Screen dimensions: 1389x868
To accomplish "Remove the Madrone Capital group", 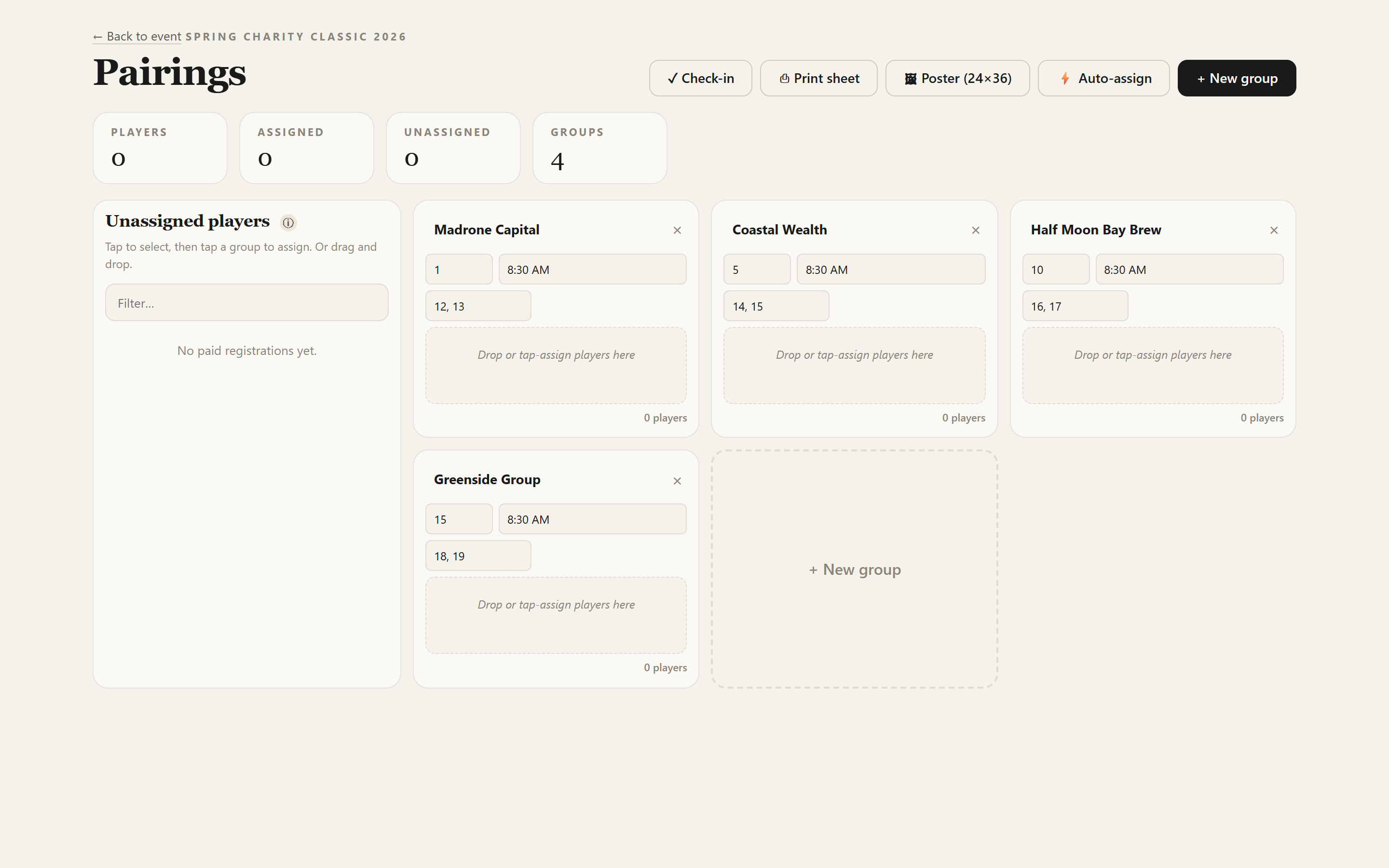I will pos(677,230).
